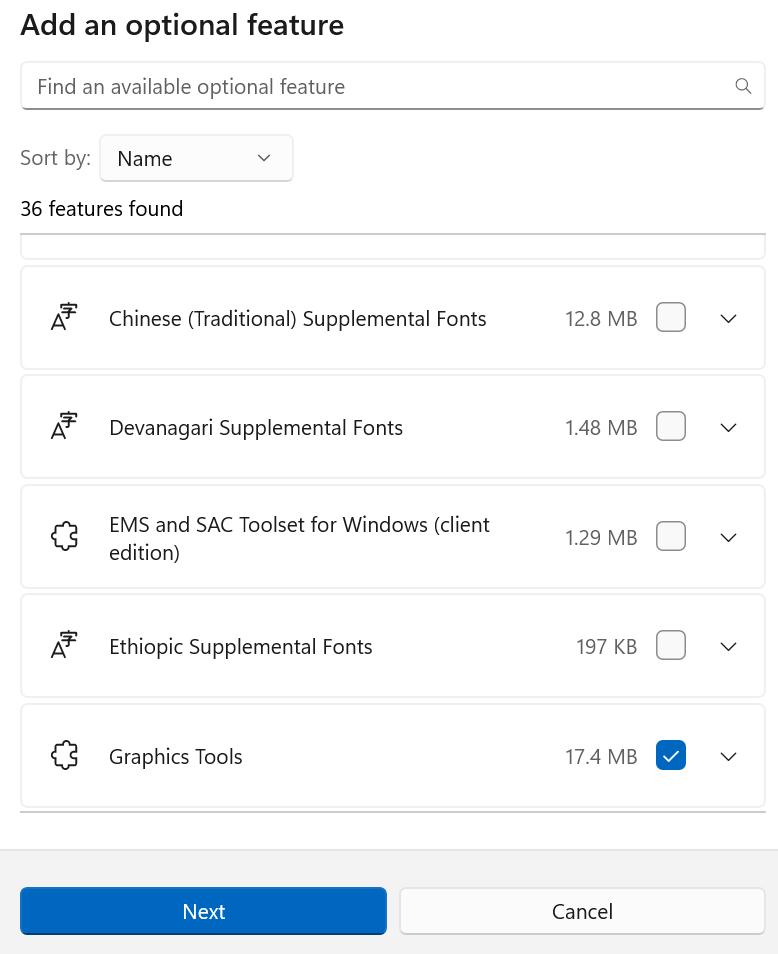Expand the Devanagari Supplemental Fonts chevron

729,427
